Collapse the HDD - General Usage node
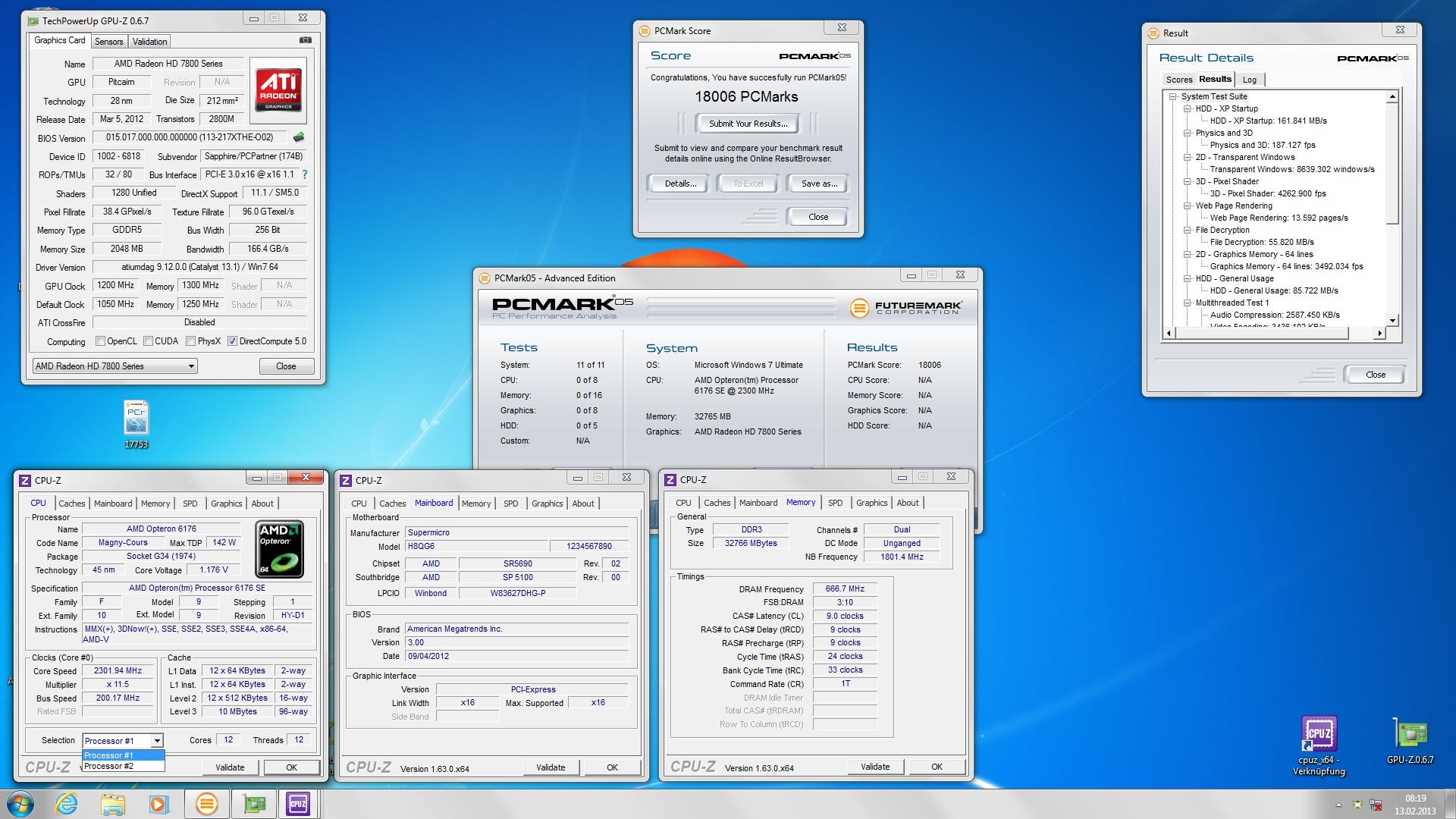 pos(1188,279)
